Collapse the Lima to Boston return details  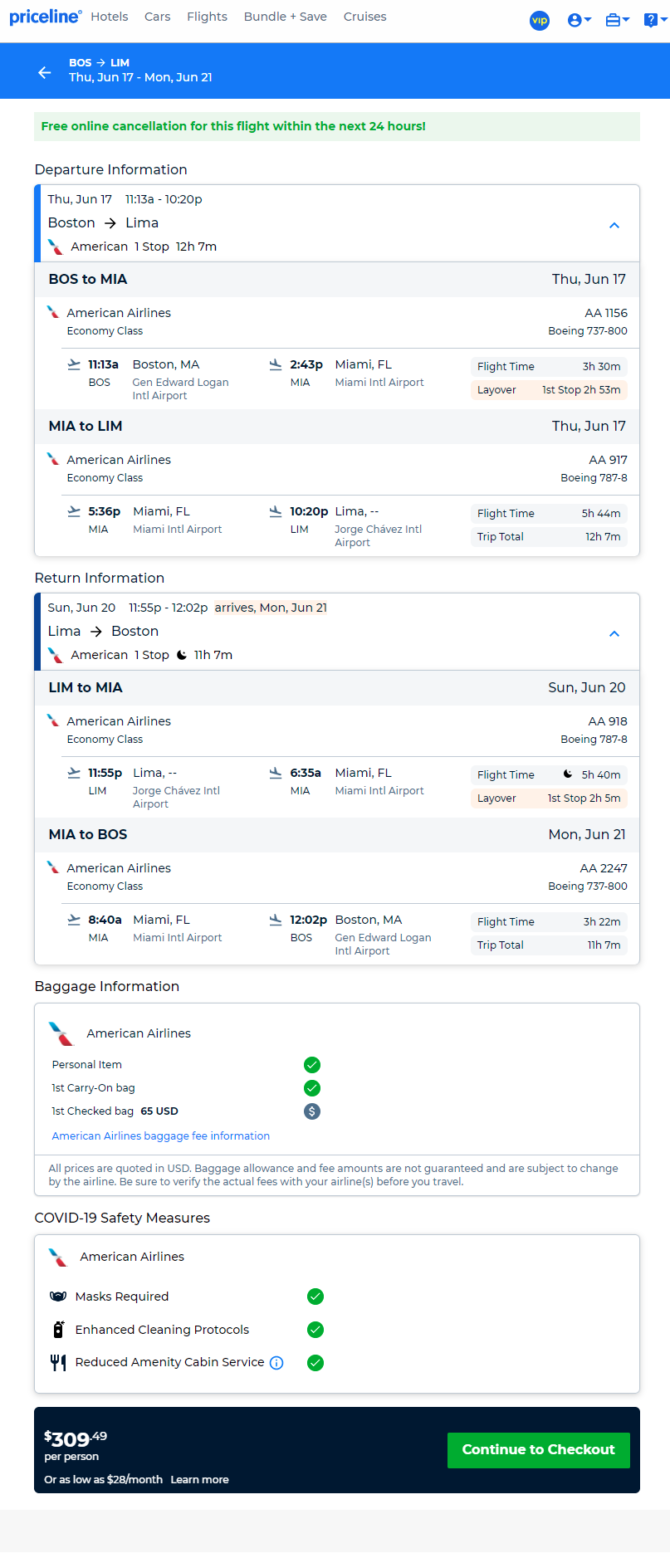pyautogui.click(x=614, y=633)
